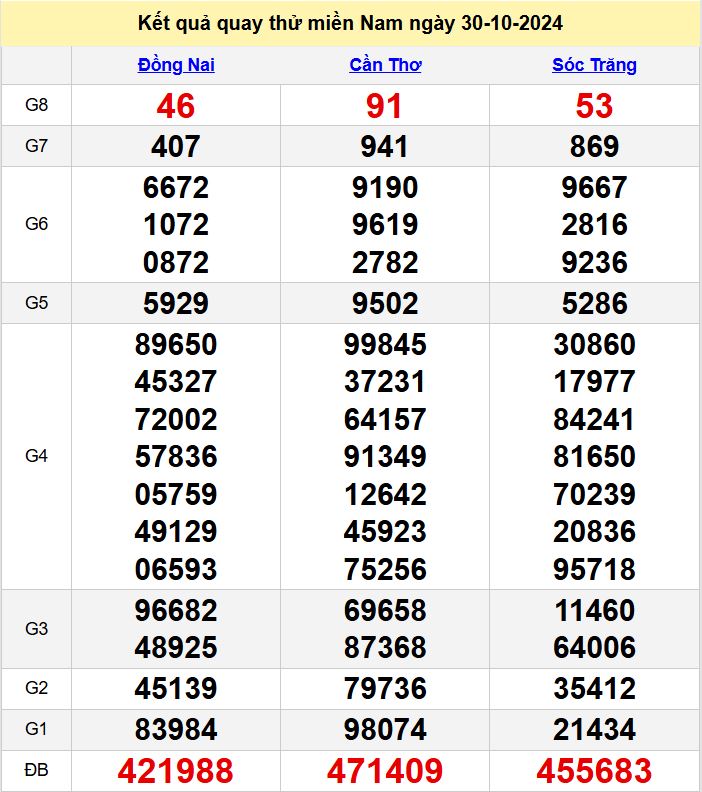Viewport: 702px width, 792px height.
Task: Click the G4 number 75256
Action: 385,570
